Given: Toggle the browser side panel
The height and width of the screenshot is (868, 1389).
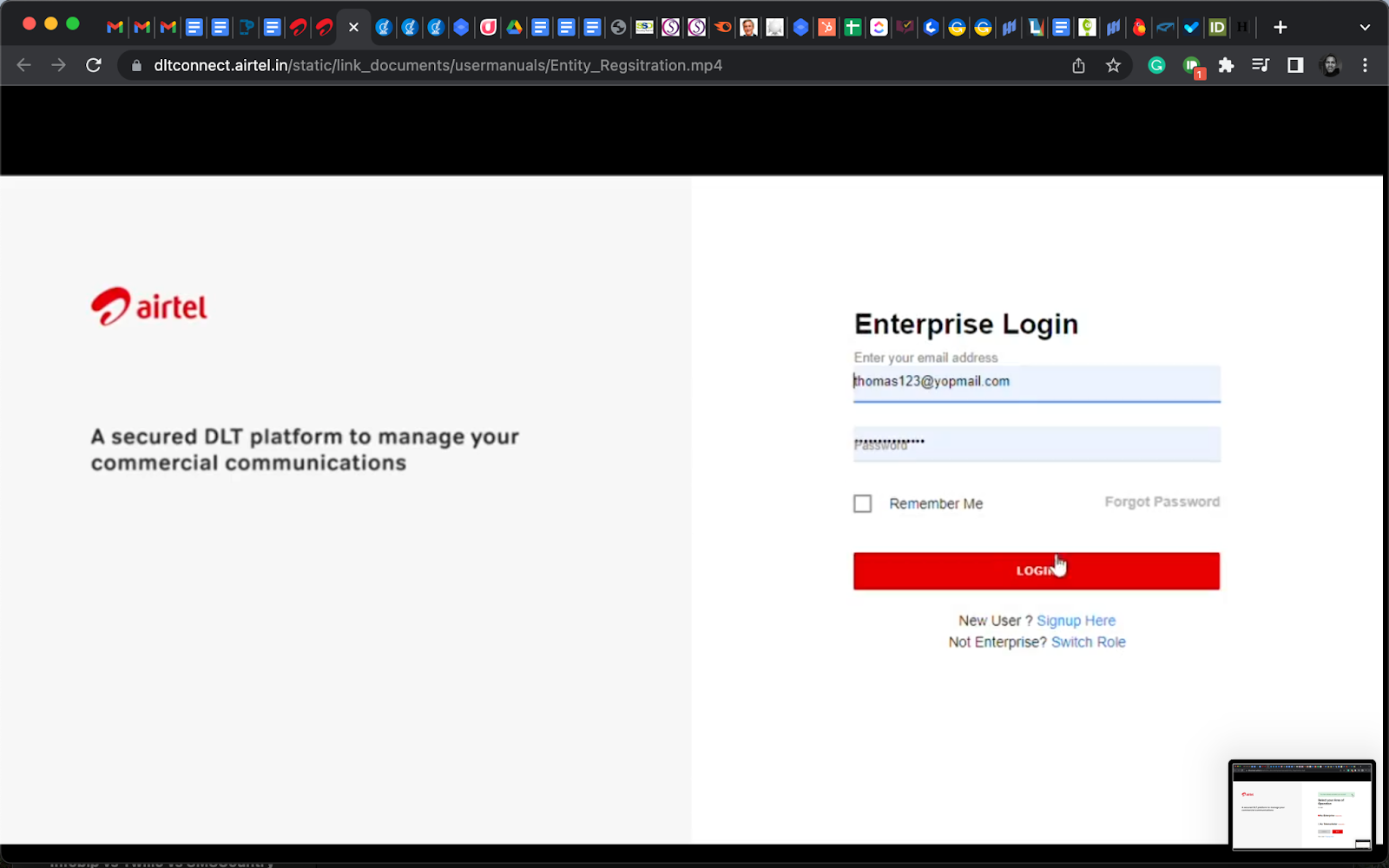Looking at the screenshot, I should [1295, 65].
